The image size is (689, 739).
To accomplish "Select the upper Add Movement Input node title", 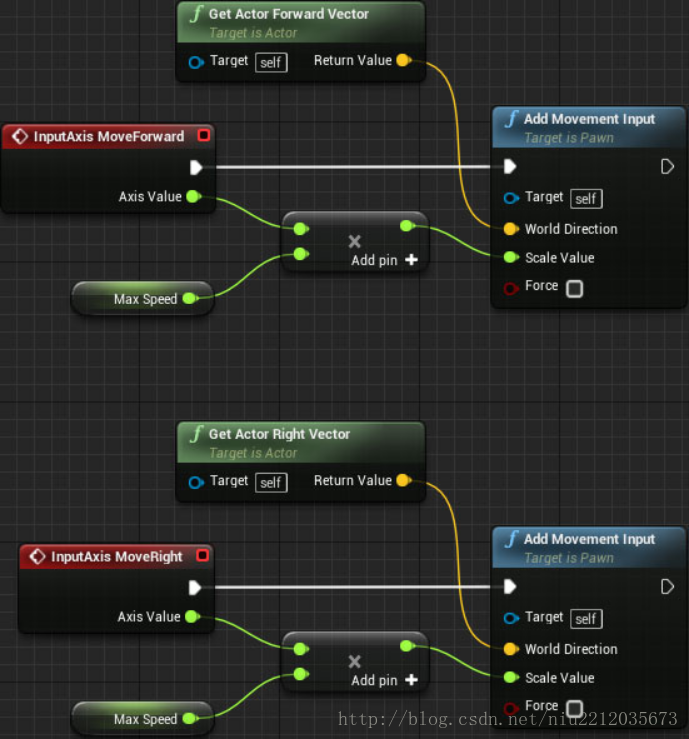I will 589,119.
